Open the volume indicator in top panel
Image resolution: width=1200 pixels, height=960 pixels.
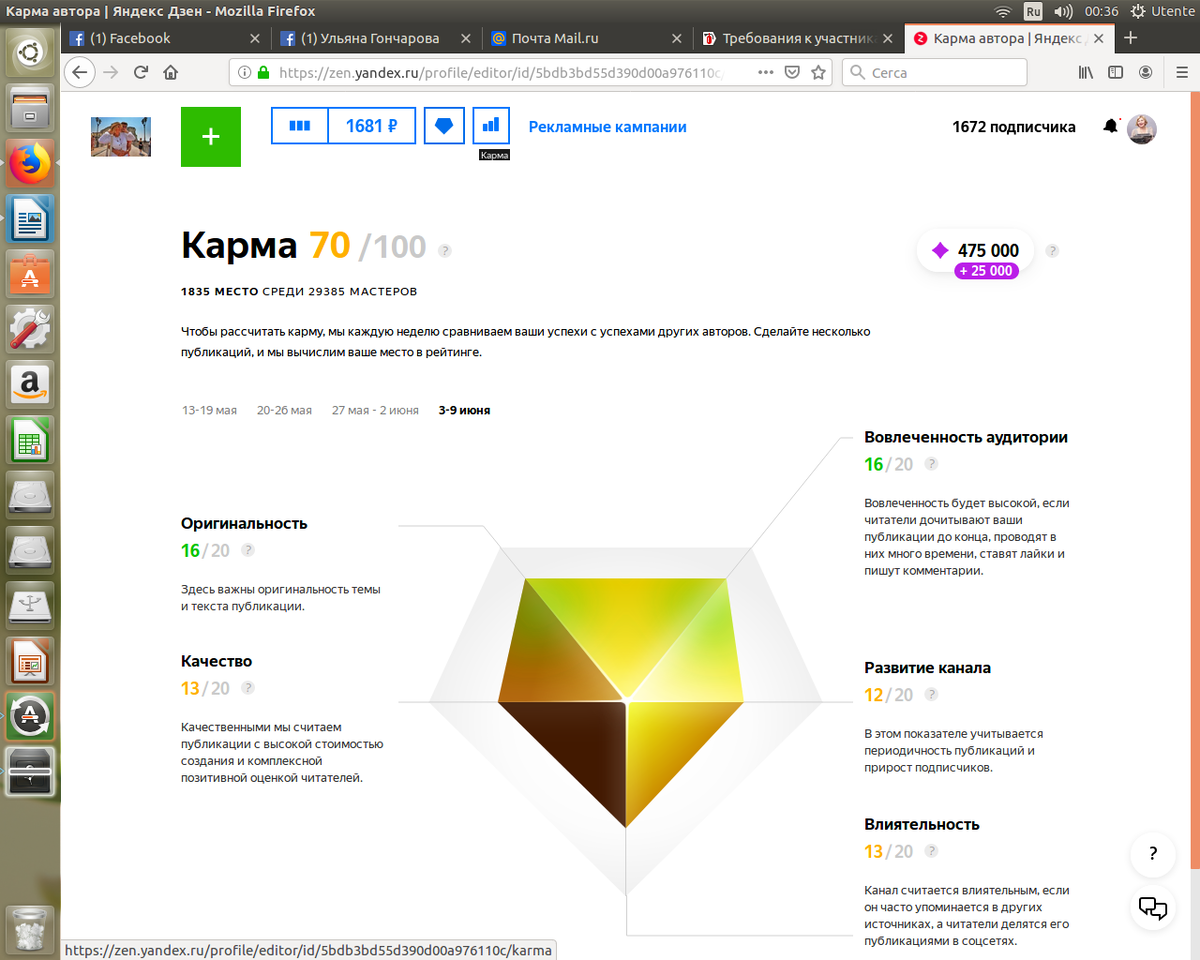point(1063,12)
